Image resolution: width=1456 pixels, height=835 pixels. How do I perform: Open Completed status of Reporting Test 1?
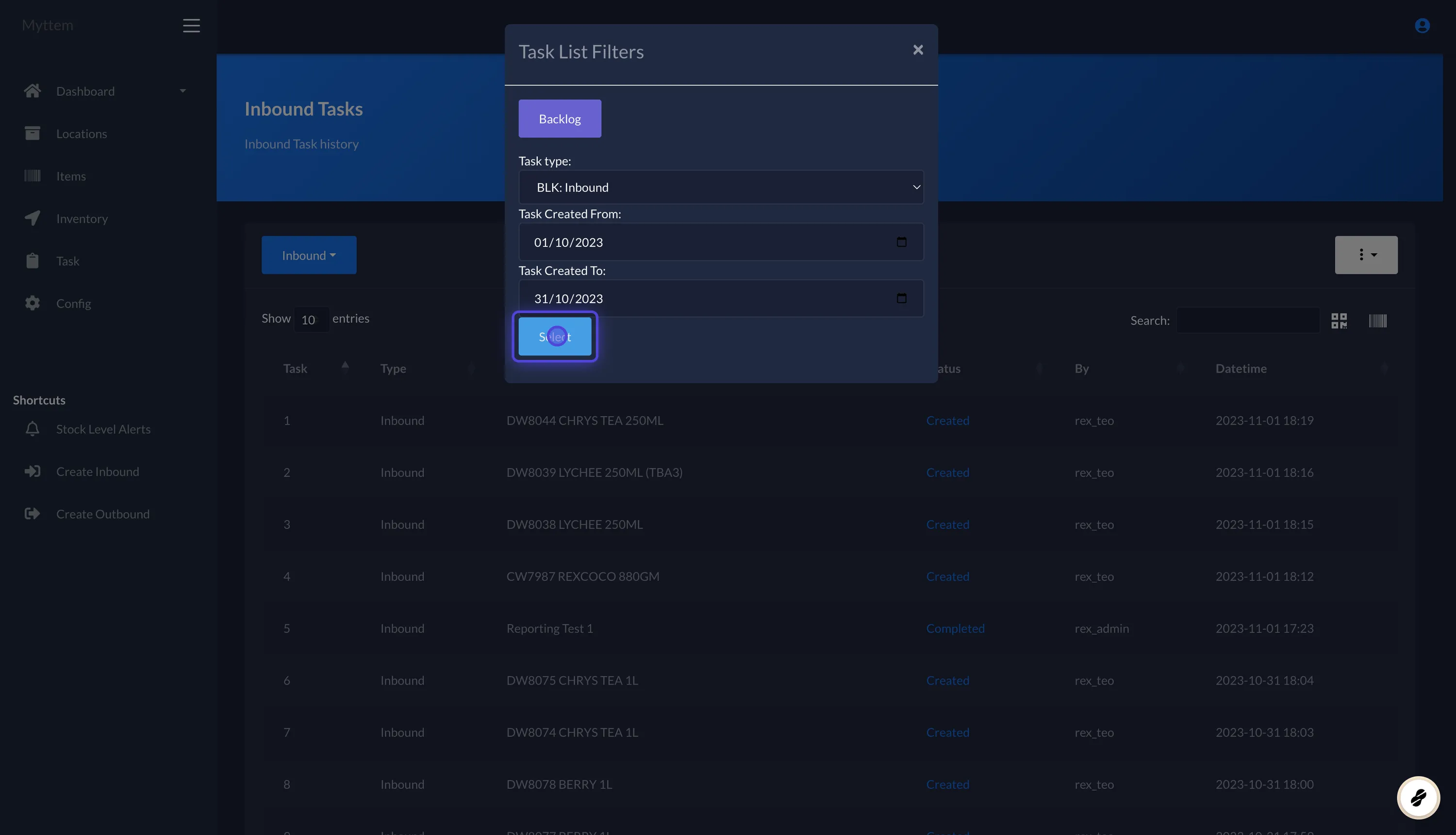pyautogui.click(x=955, y=628)
